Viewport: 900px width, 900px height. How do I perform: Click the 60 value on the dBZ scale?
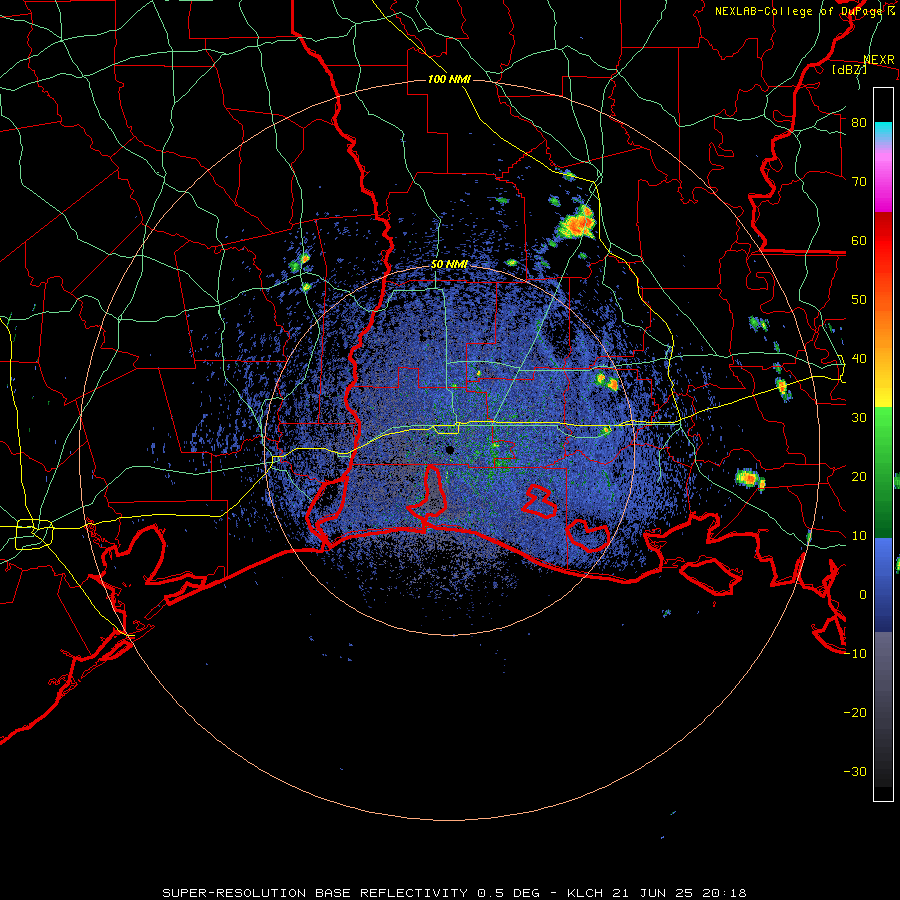pyautogui.click(x=859, y=240)
